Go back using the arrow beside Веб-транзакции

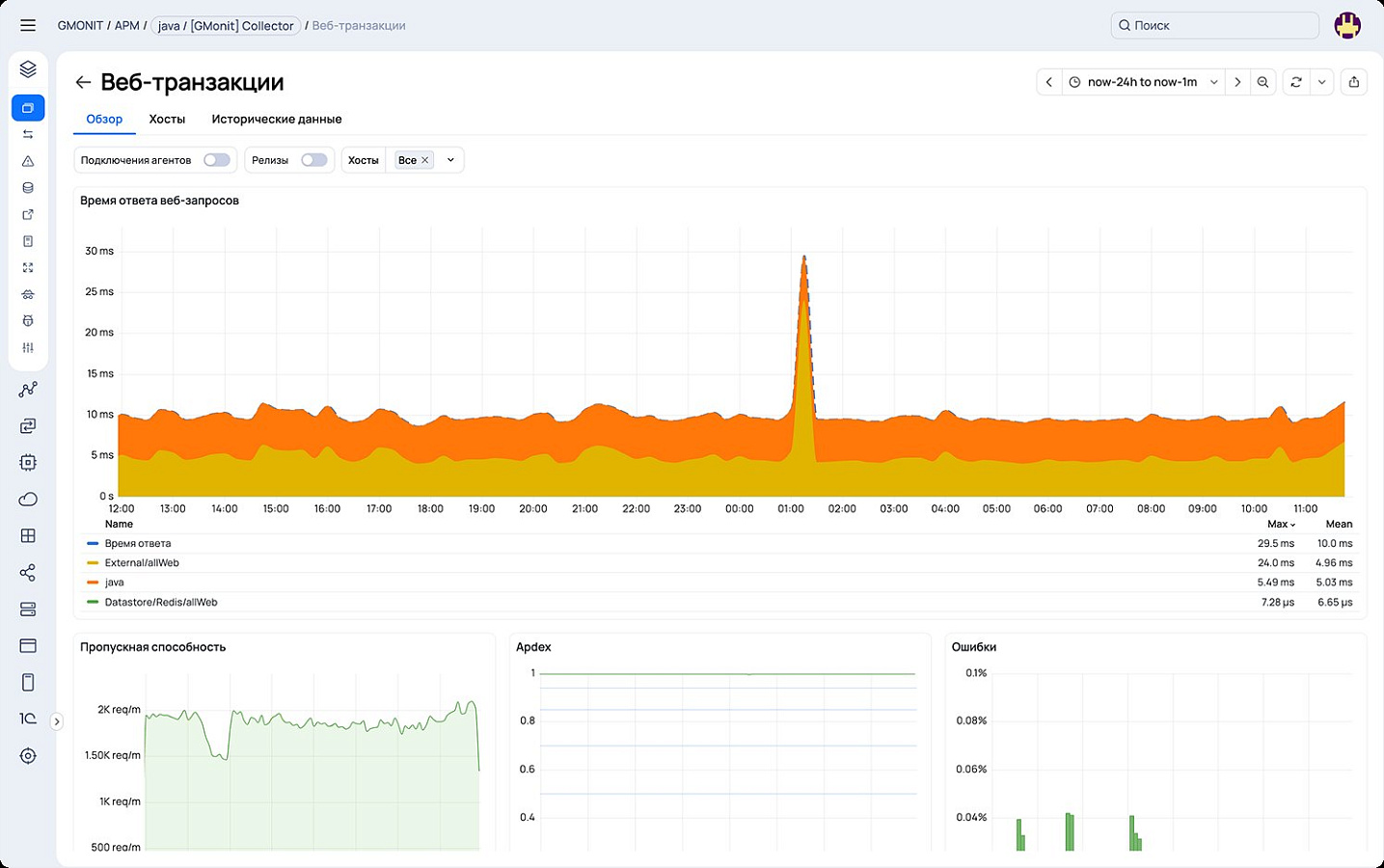click(83, 82)
